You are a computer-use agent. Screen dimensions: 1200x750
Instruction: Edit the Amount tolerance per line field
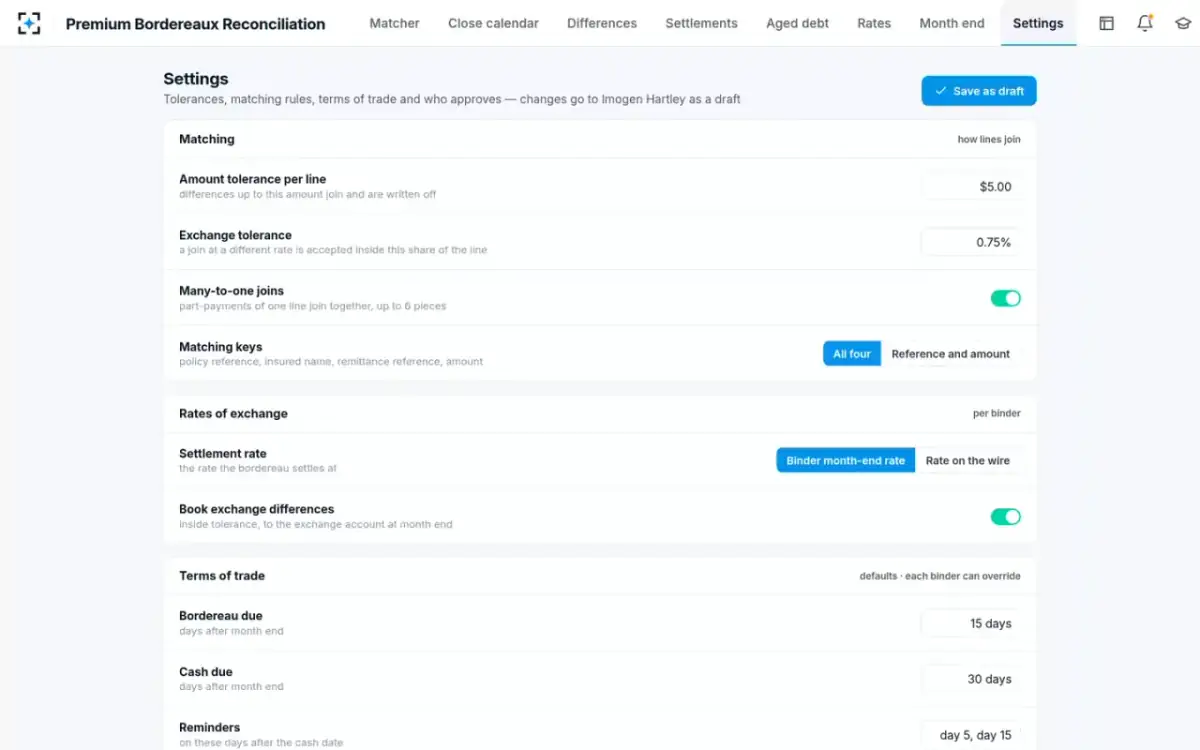coord(971,187)
